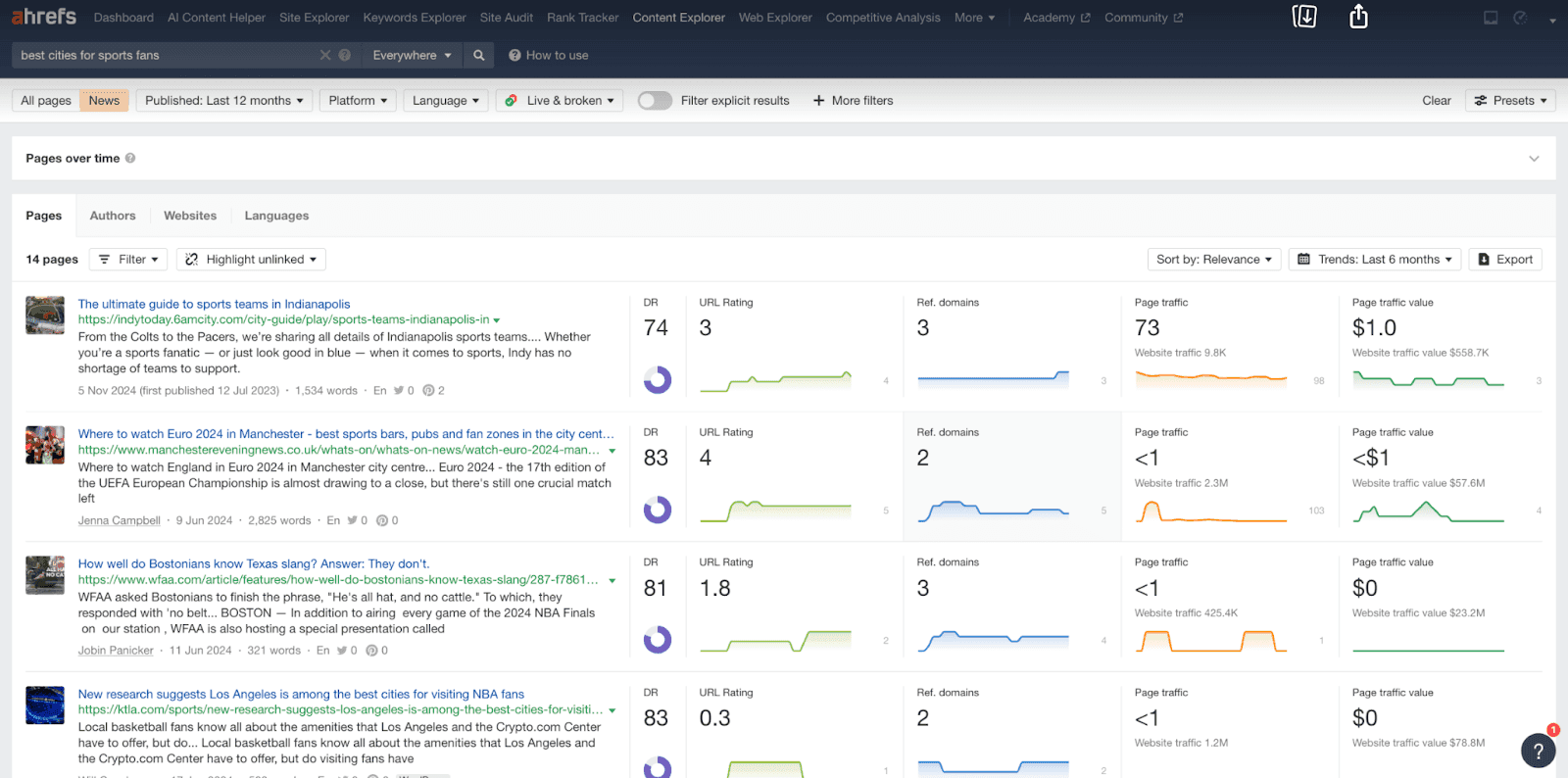The width and height of the screenshot is (1568, 778).
Task: Click Twitter share count on Indianapolis article
Action: (404, 390)
